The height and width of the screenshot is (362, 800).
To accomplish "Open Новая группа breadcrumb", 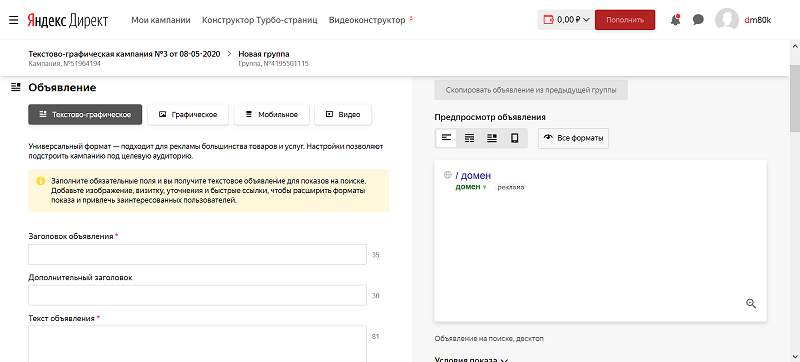I will 264,54.
